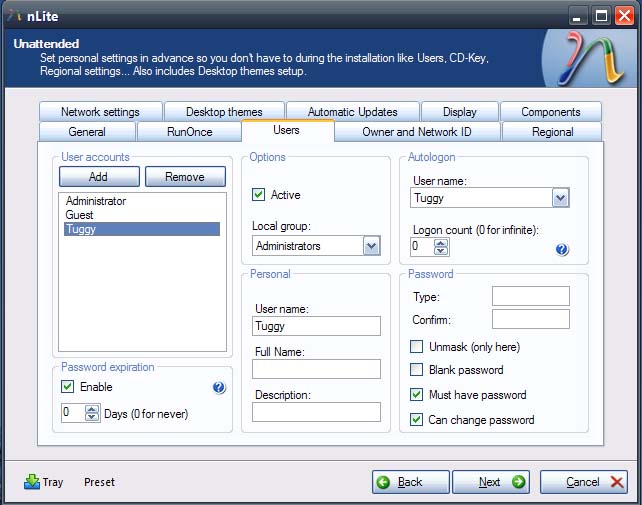Increase expiration Days spinner up arrow
Viewport: 642px width, 505px height.
coord(92,409)
